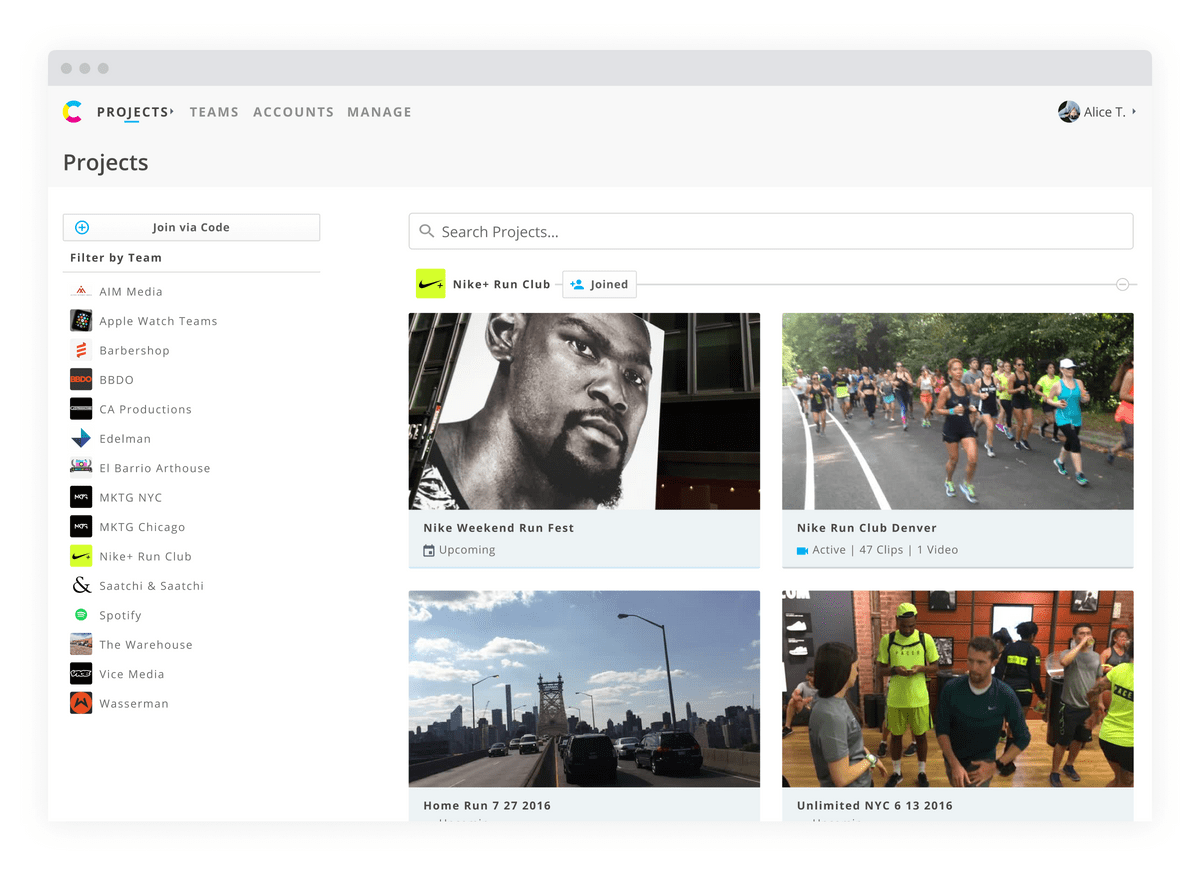This screenshot has height=872, width=1200.
Task: Click Alice T. profile avatar
Action: [1069, 112]
